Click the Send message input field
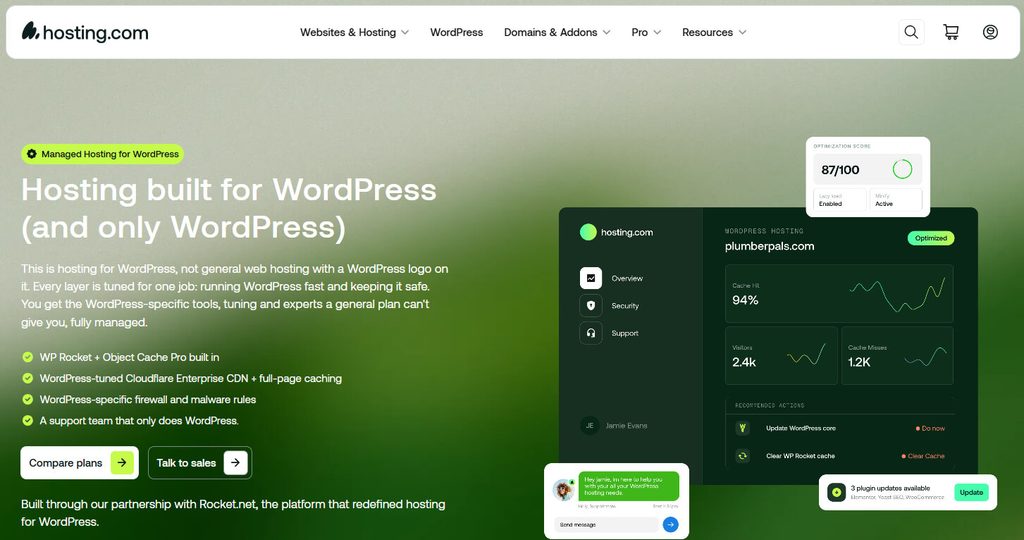 tap(607, 524)
